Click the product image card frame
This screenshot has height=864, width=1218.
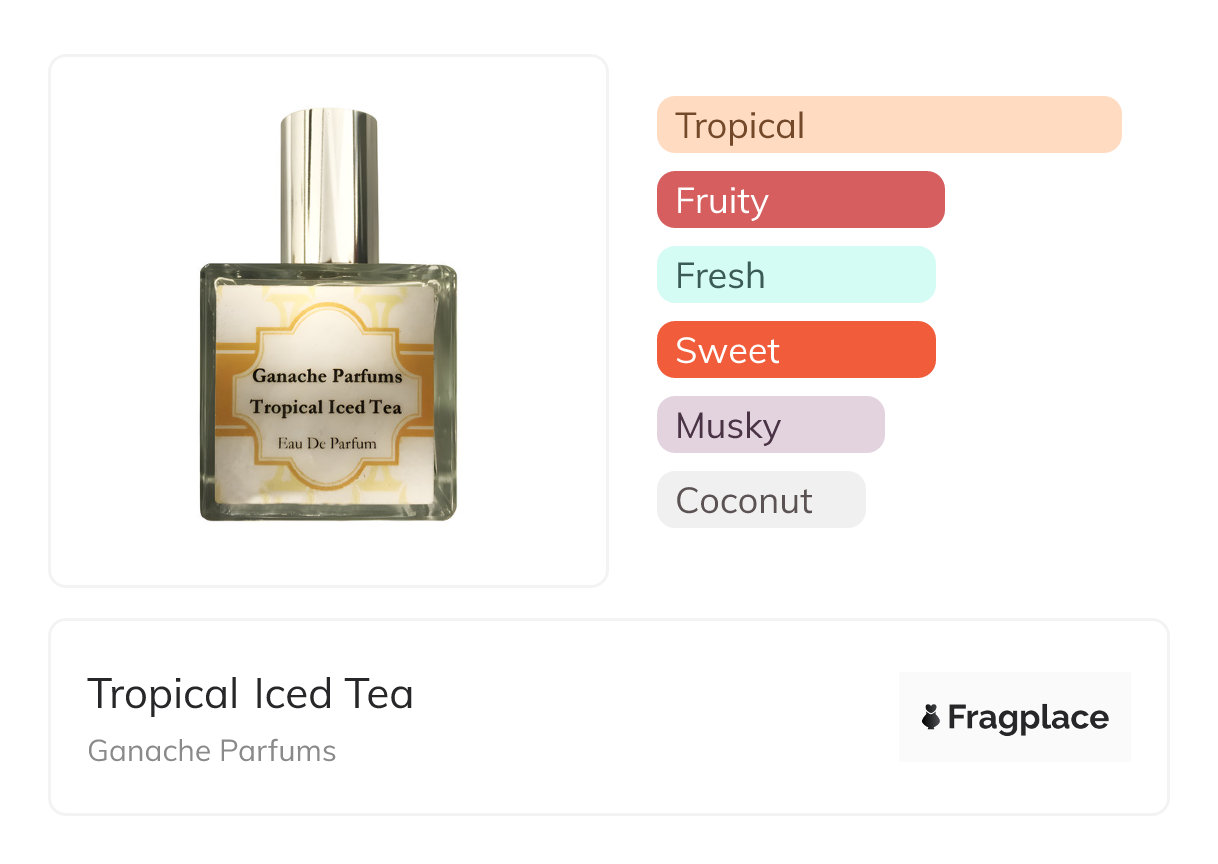(x=329, y=321)
